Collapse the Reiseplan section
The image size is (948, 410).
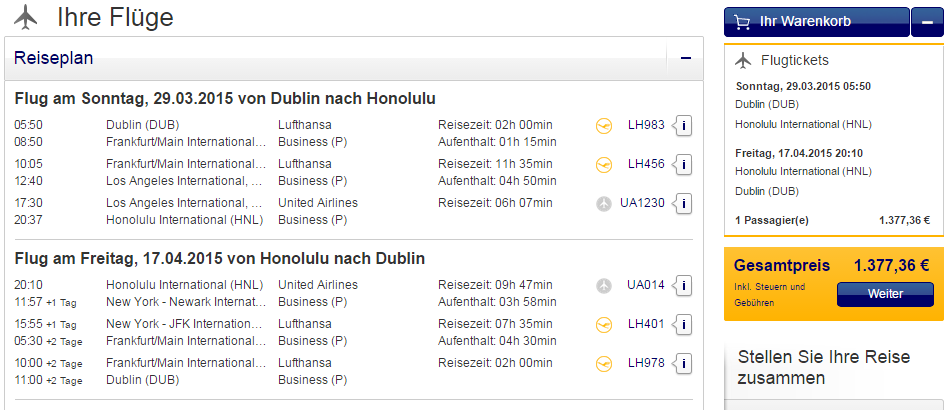pos(686,58)
